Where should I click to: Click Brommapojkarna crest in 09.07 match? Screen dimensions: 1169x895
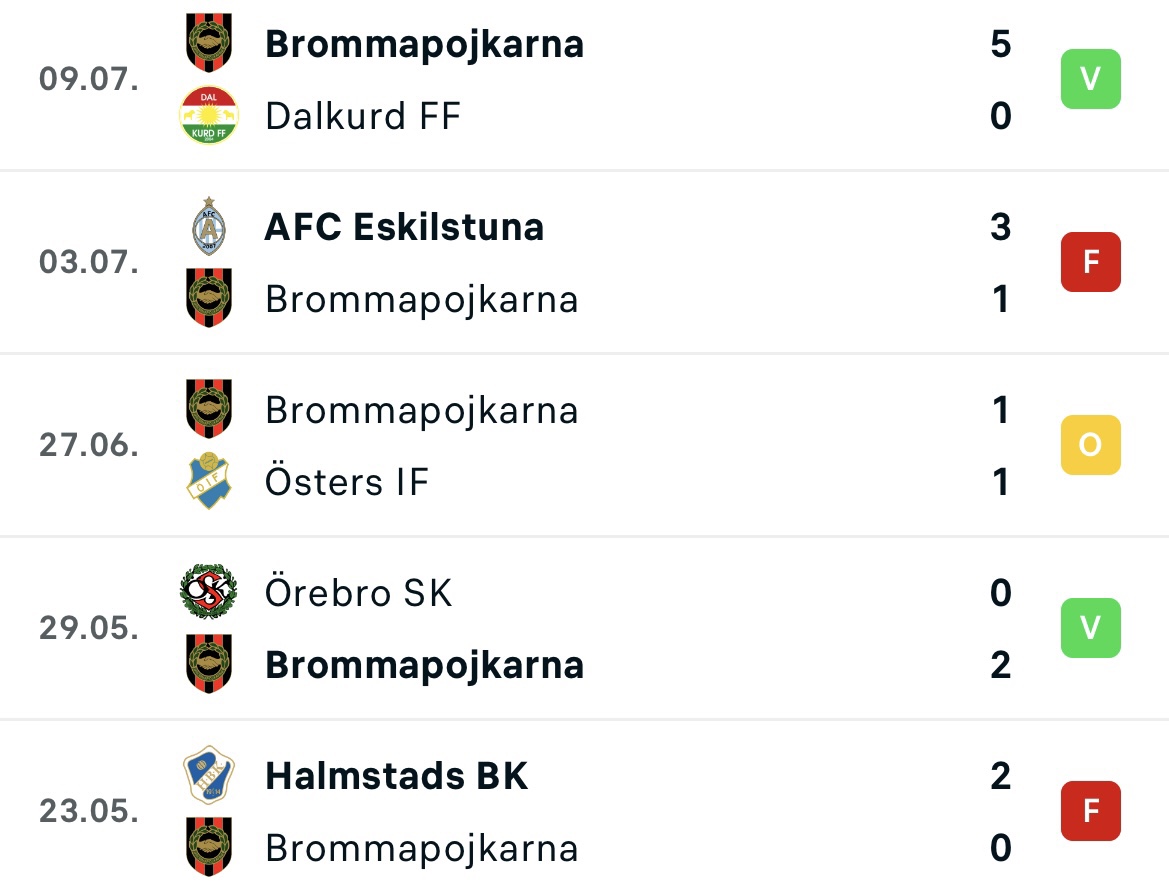(209, 43)
